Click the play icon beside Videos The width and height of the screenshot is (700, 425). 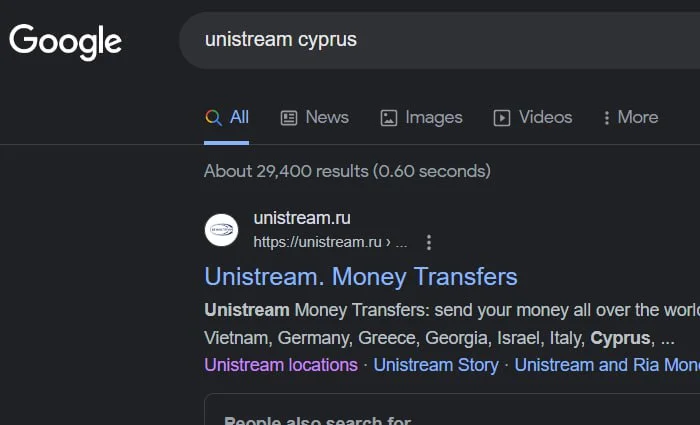tap(502, 118)
